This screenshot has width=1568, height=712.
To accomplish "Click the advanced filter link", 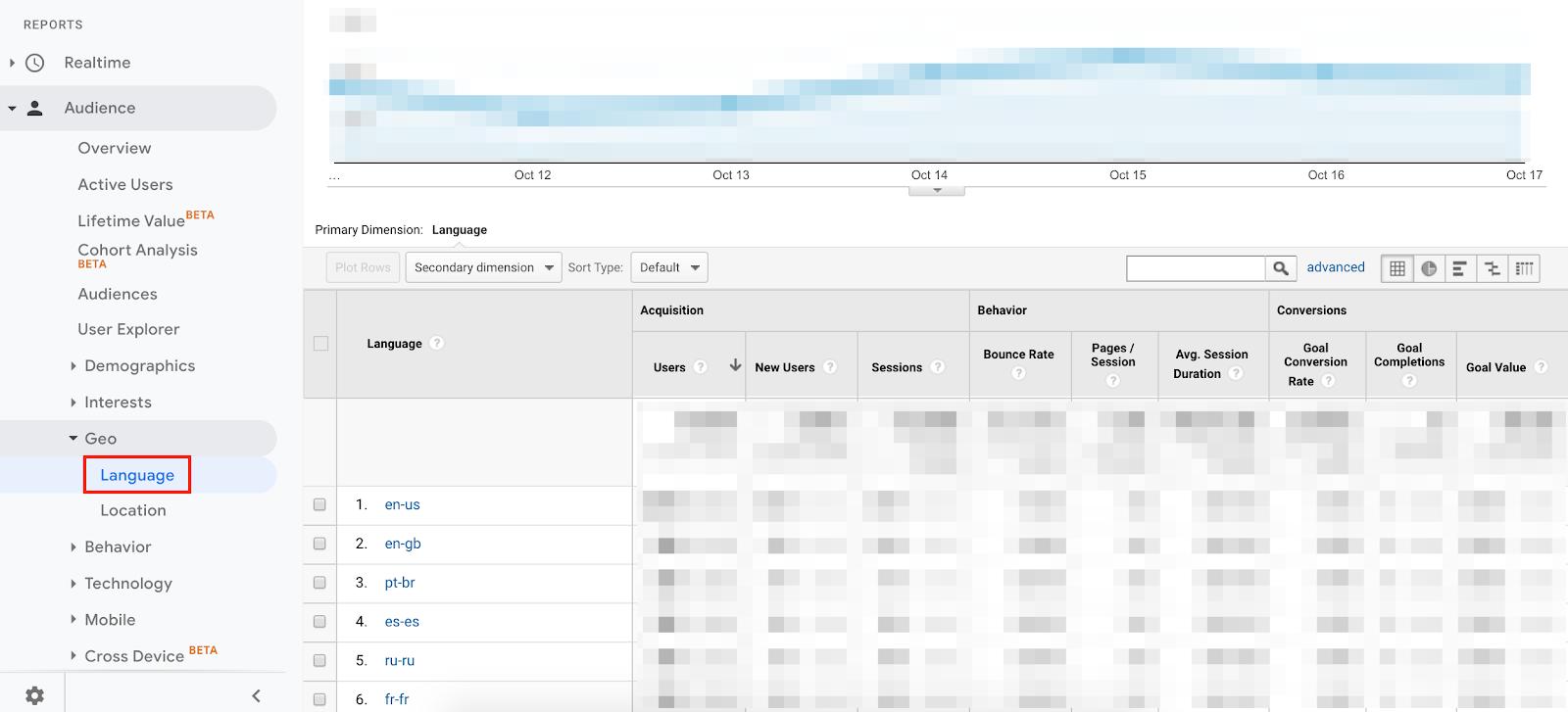I will [1336, 267].
